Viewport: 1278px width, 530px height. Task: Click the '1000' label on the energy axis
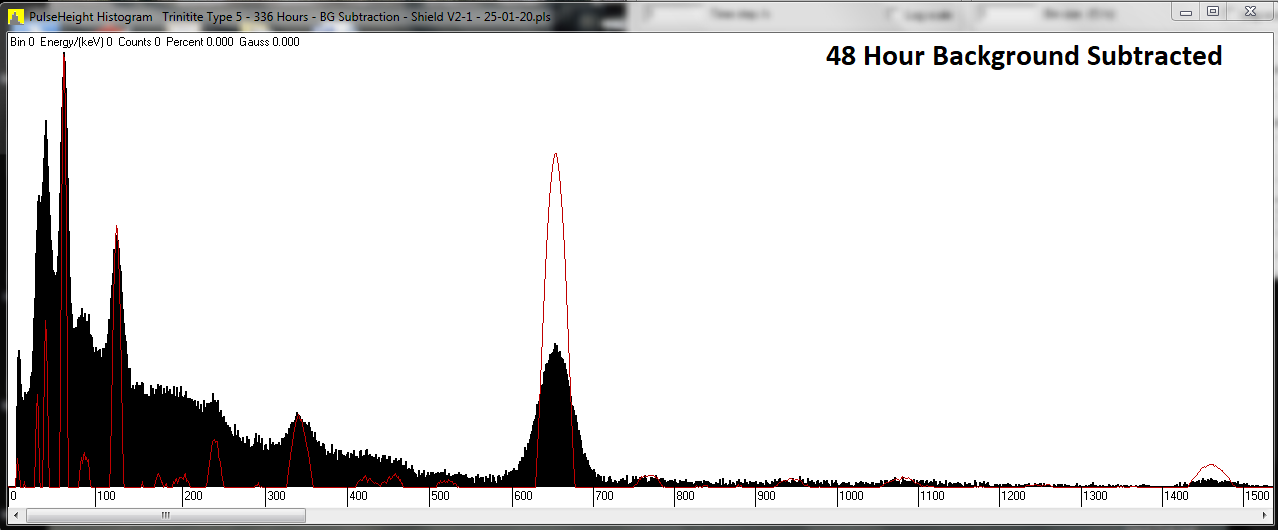tap(851, 496)
